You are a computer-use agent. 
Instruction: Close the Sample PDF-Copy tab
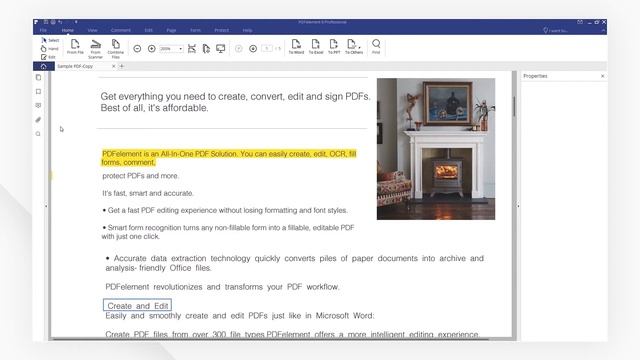(x=113, y=66)
